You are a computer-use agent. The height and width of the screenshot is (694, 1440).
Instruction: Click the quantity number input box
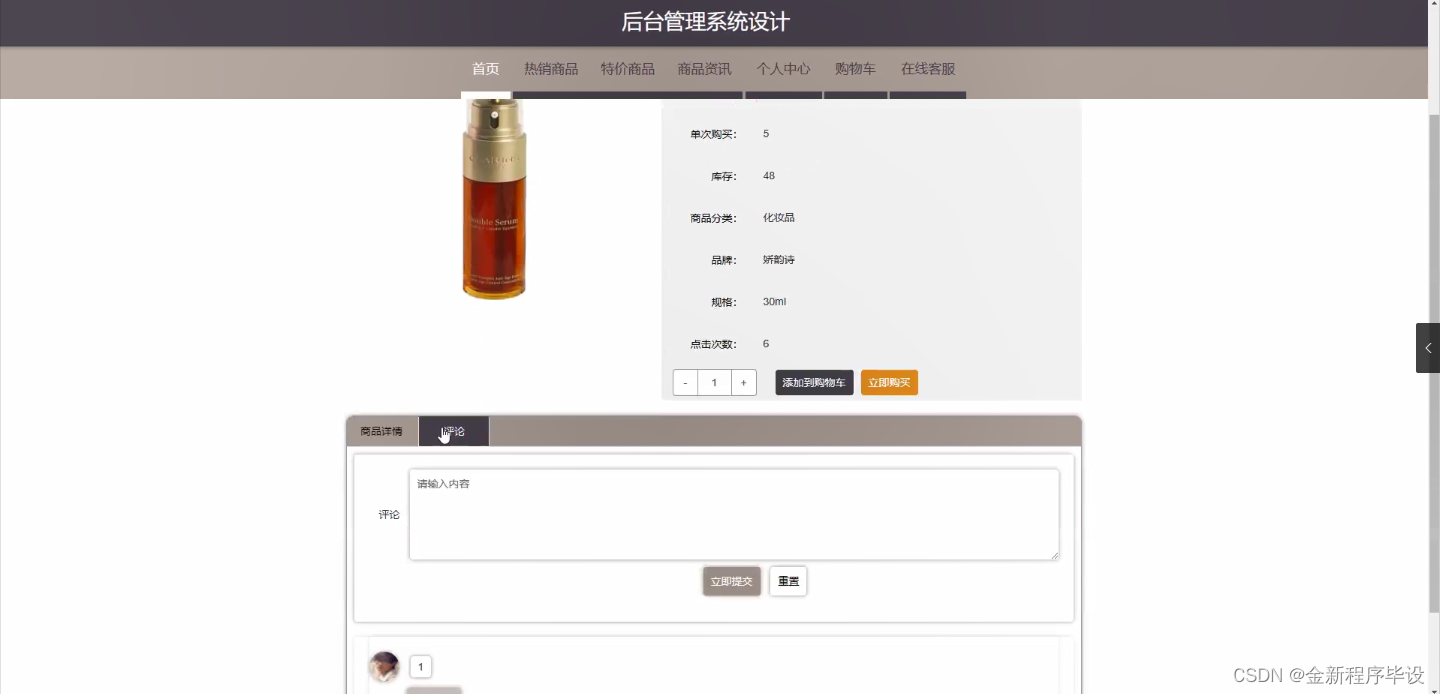click(713, 382)
